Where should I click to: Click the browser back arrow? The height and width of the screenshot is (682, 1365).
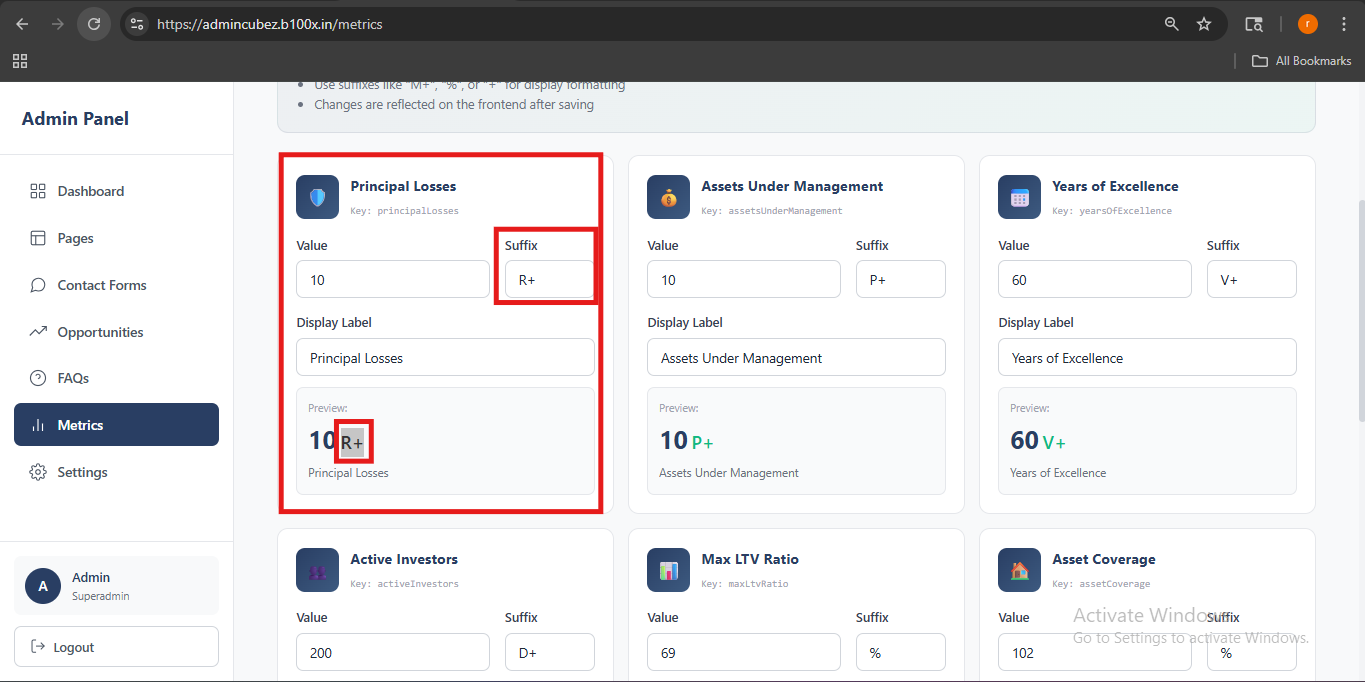coord(22,24)
